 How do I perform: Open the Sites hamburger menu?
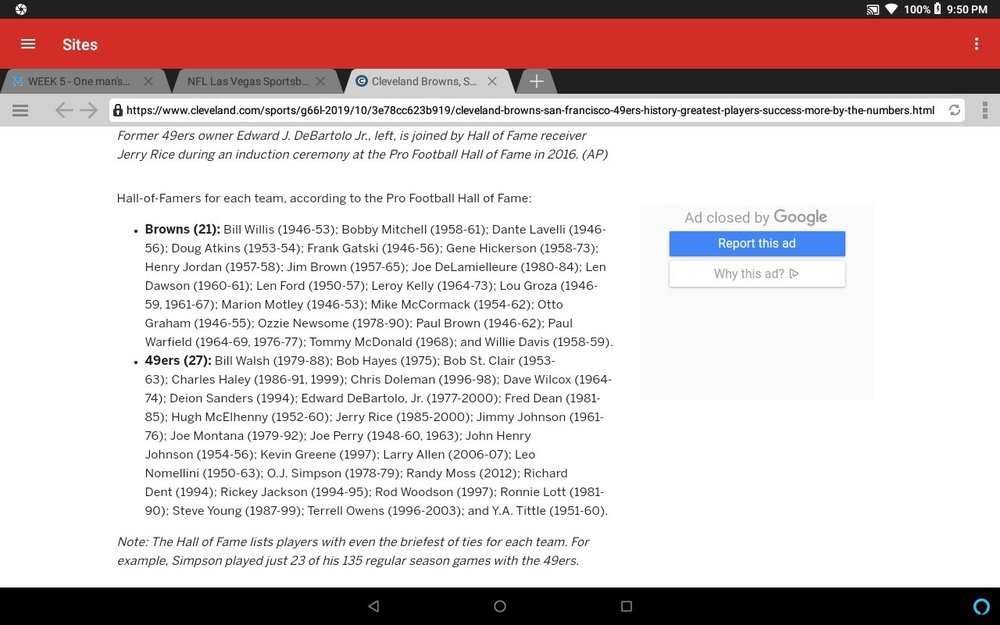[28, 44]
